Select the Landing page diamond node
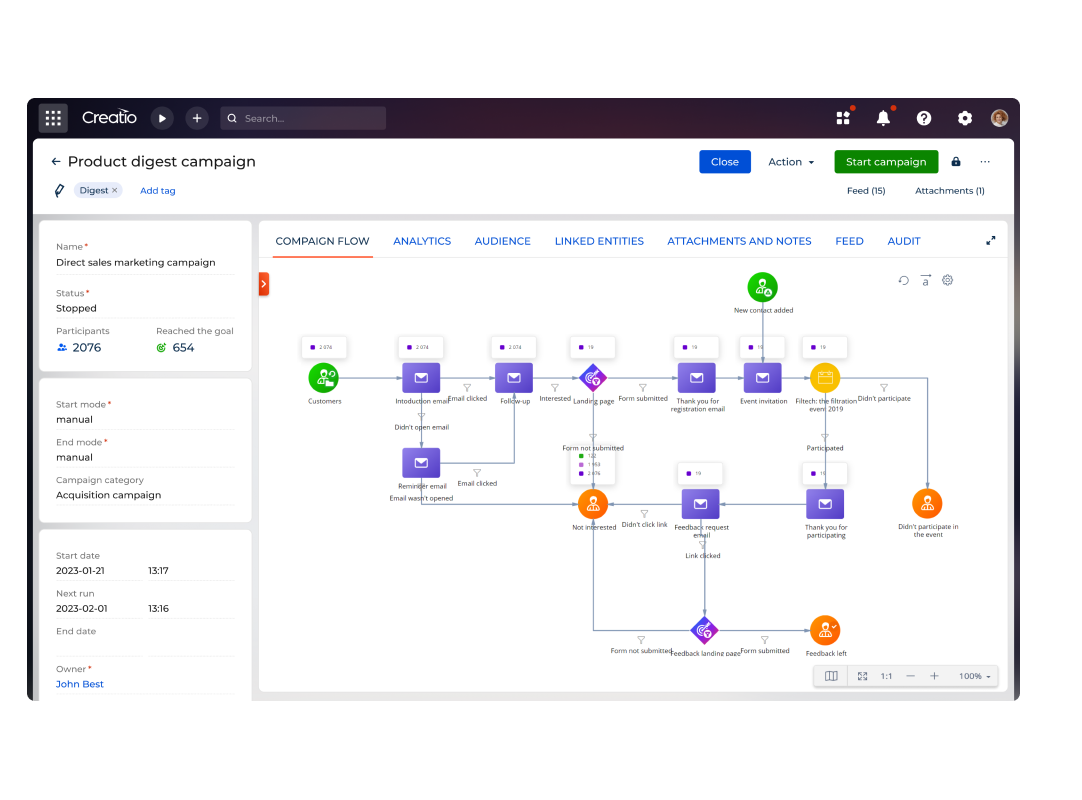 (593, 378)
